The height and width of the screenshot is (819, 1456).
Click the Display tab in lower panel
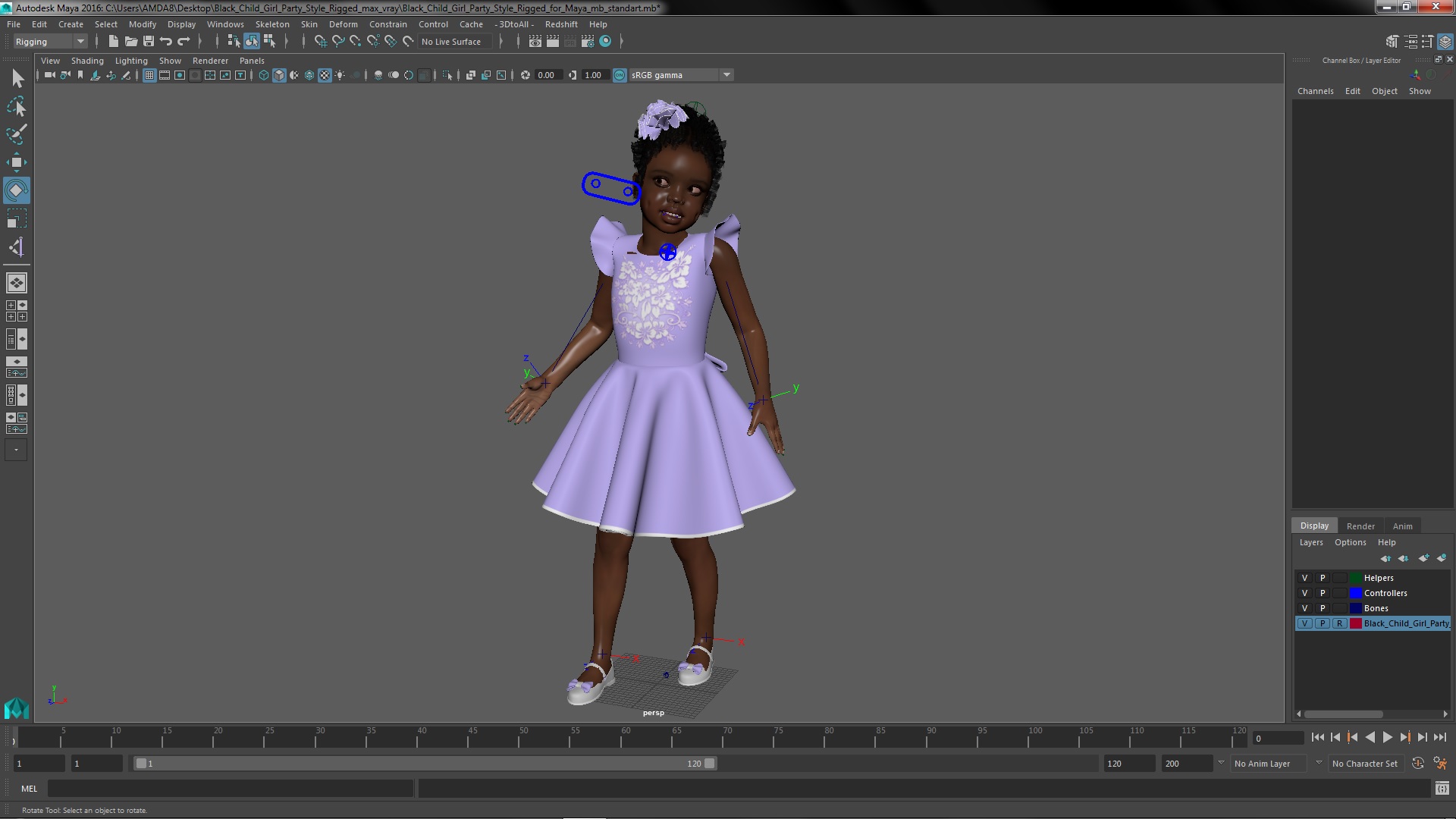click(1315, 525)
